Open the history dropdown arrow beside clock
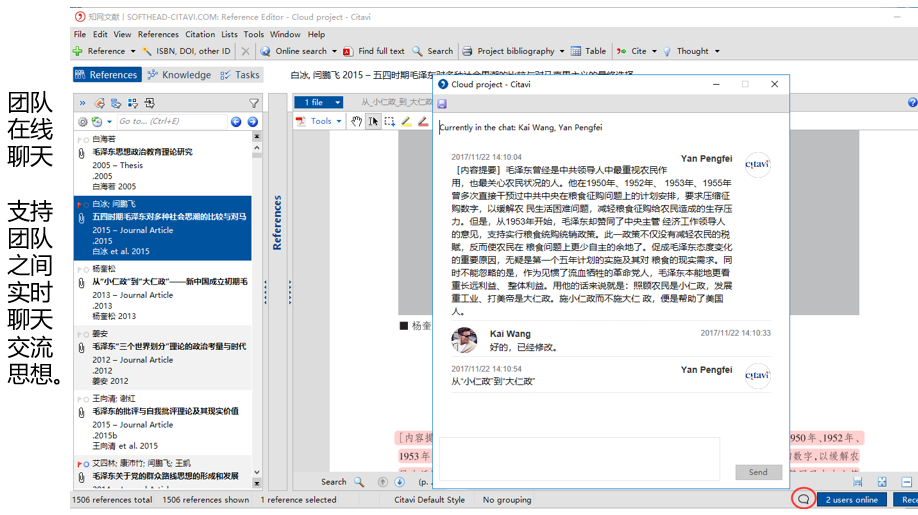The width and height of the screenshot is (918, 515). [x=109, y=122]
